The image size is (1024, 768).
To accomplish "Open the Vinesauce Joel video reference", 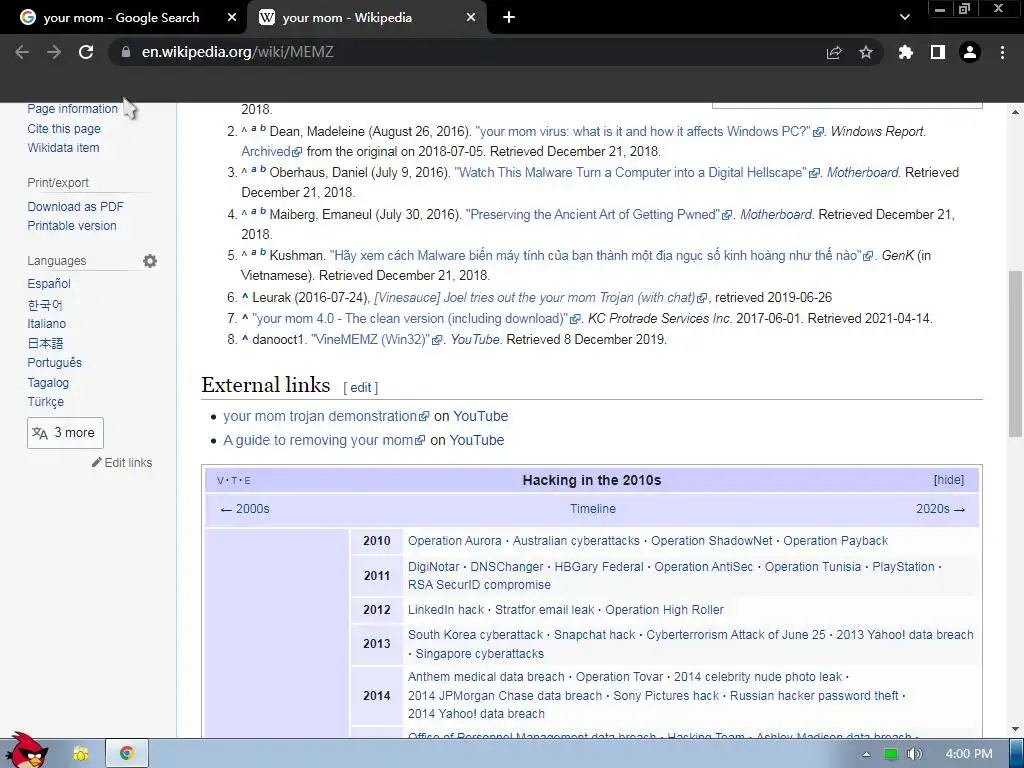I will coord(540,298).
